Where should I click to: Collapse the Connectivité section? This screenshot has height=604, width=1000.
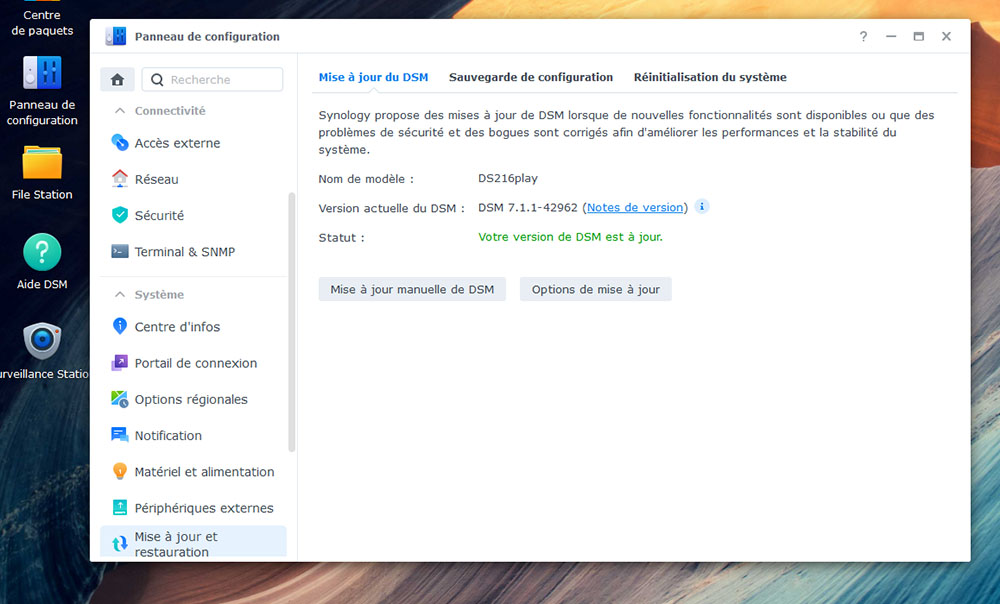pos(121,111)
